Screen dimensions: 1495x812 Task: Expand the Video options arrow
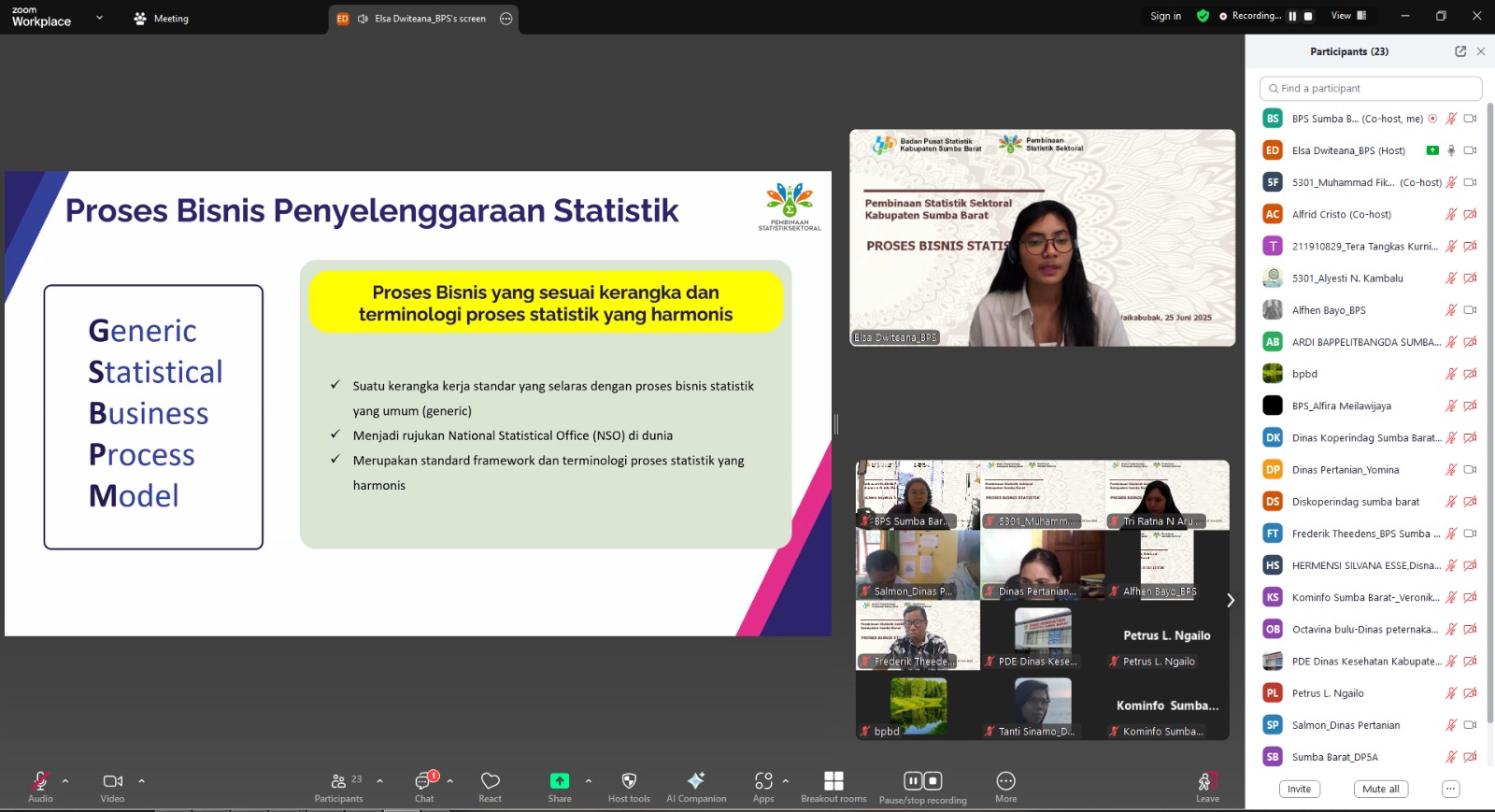[x=142, y=780]
